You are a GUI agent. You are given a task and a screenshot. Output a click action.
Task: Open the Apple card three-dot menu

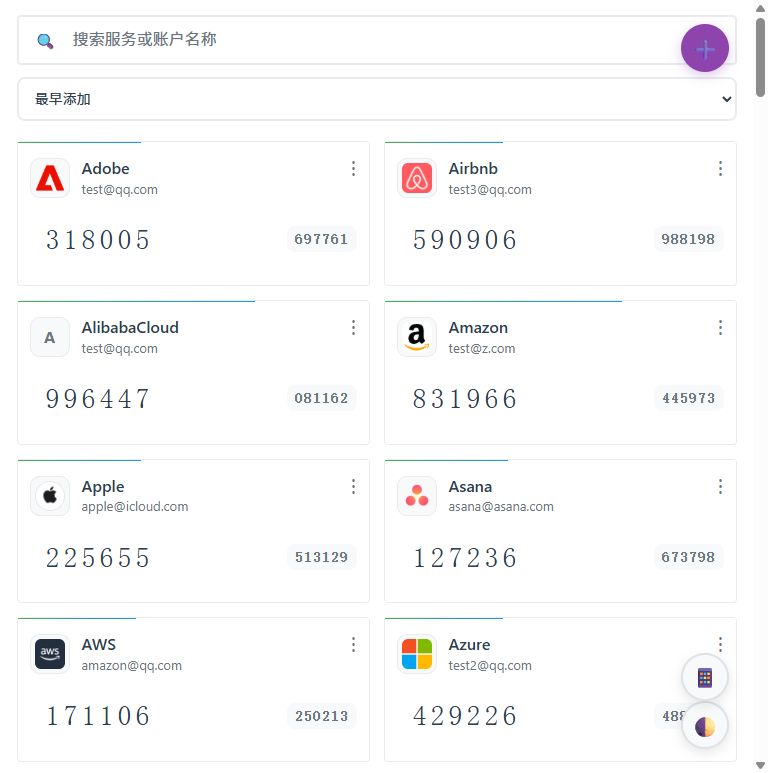353,487
